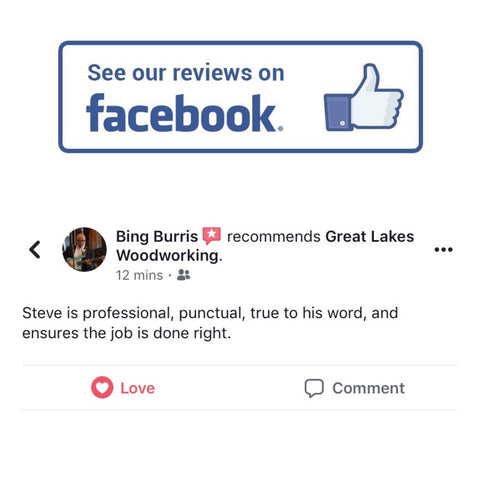
Task: Toggle the Love heart reaction icon
Action: click(x=102, y=387)
